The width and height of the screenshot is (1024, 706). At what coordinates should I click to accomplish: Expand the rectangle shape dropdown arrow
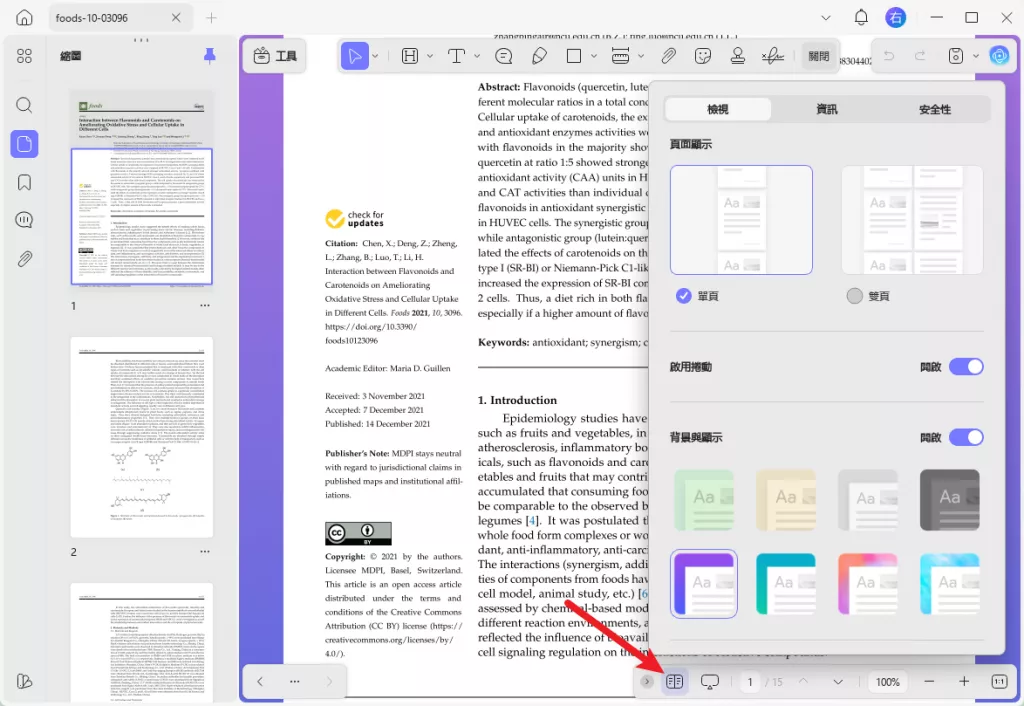[x=594, y=56]
